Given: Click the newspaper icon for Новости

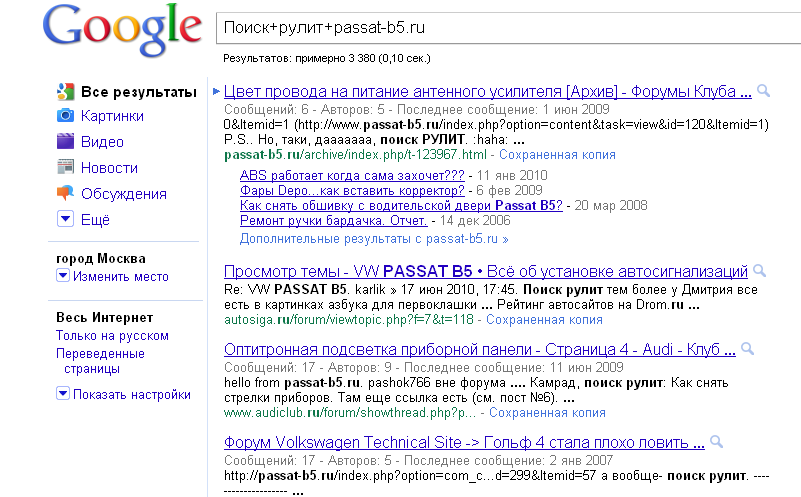Looking at the screenshot, I should tap(65, 167).
